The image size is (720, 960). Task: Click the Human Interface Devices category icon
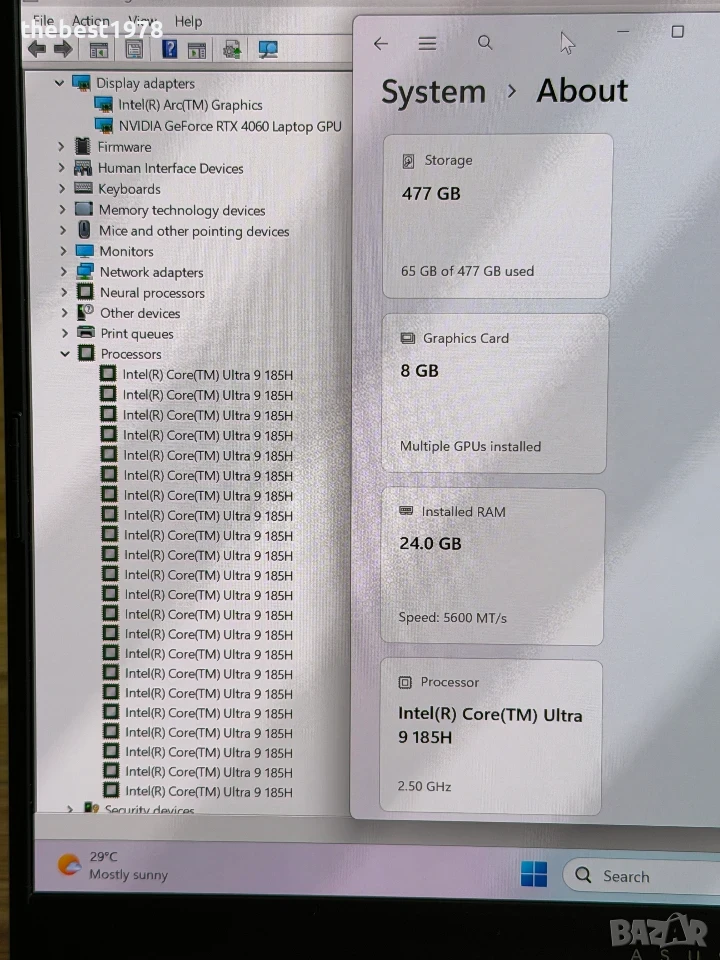pyautogui.click(x=83, y=168)
